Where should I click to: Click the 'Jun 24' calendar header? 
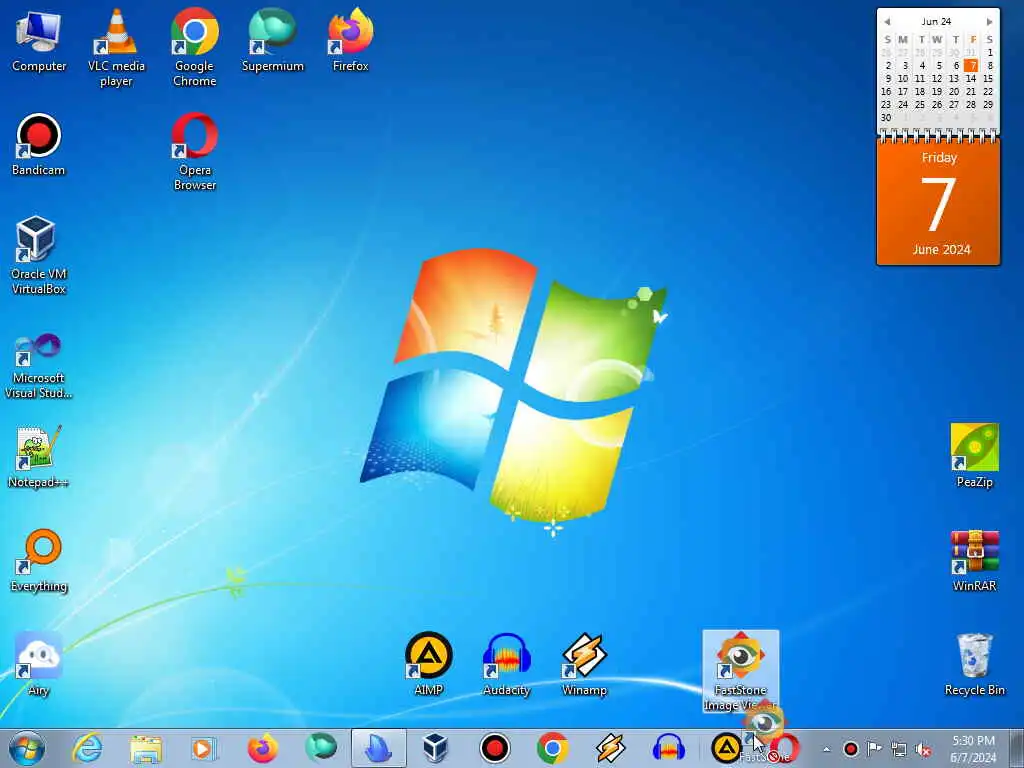coord(936,22)
